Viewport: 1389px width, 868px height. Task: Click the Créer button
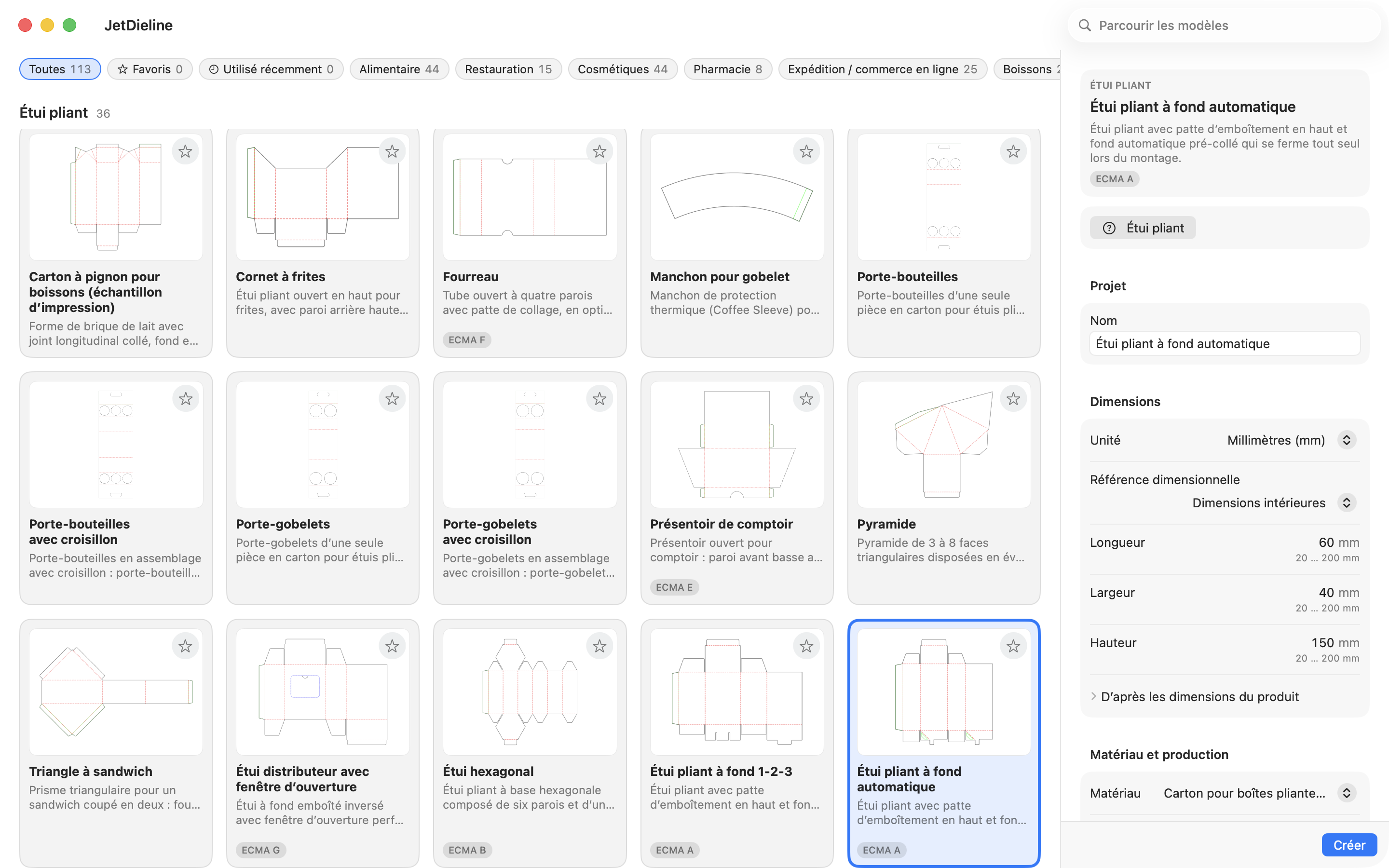[x=1349, y=845]
